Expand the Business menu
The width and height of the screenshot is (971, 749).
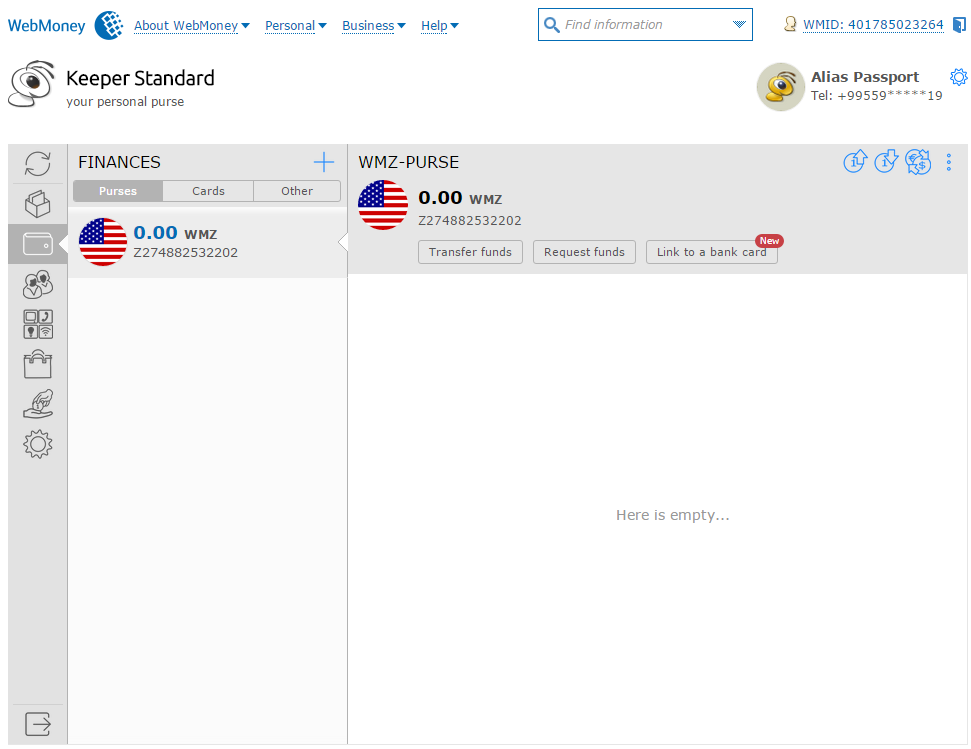pos(373,25)
